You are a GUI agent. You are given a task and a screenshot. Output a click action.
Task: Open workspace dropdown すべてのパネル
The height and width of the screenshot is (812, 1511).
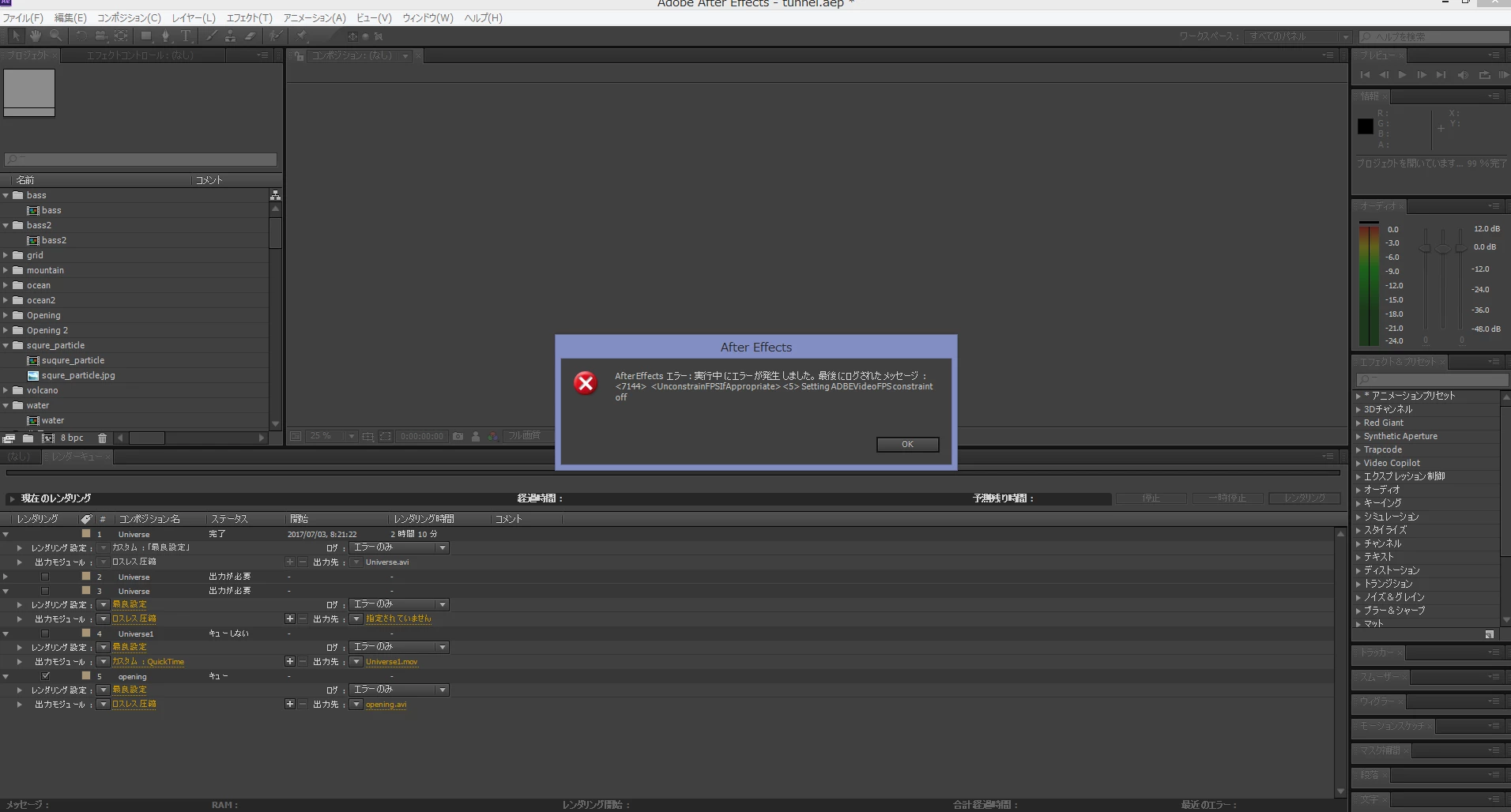pos(1298,36)
